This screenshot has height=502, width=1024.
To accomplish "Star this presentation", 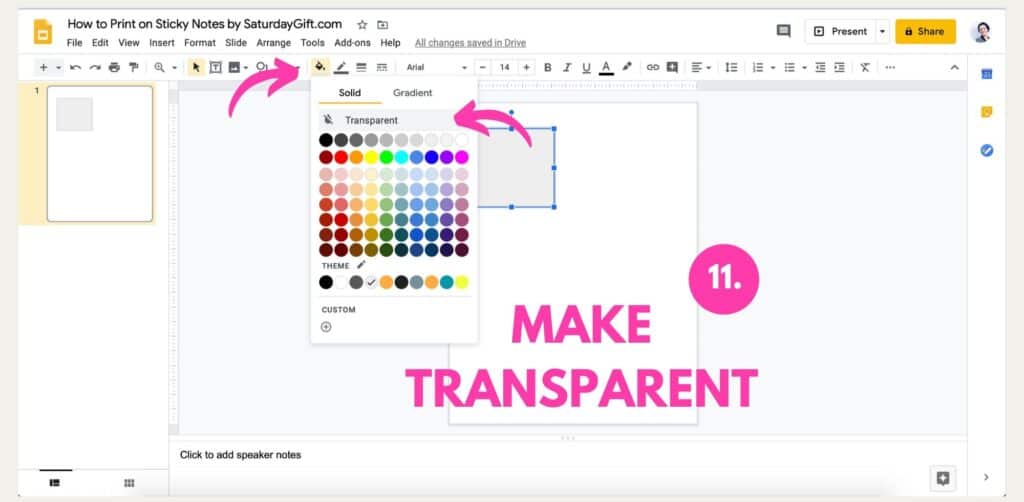I will coord(362,25).
